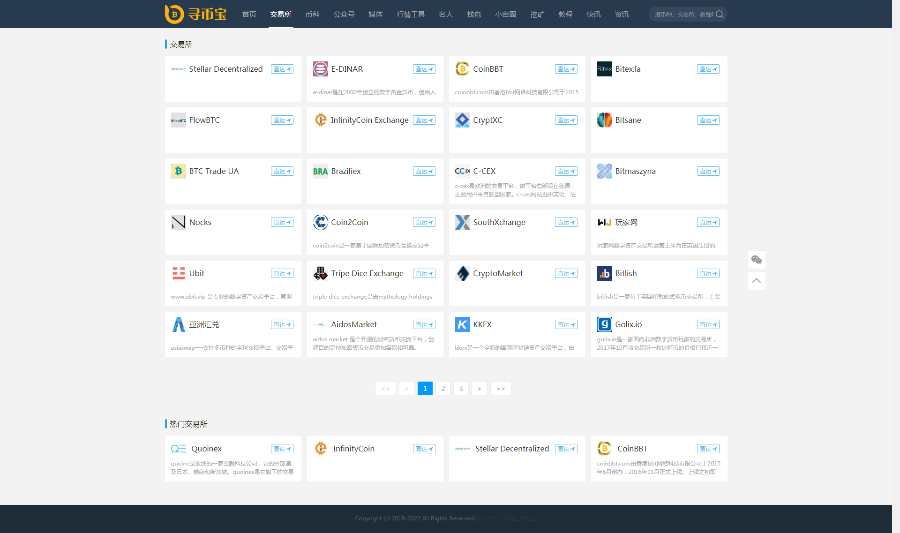
Task: Click the E-DINAR exchange logo icon
Action: [320, 69]
